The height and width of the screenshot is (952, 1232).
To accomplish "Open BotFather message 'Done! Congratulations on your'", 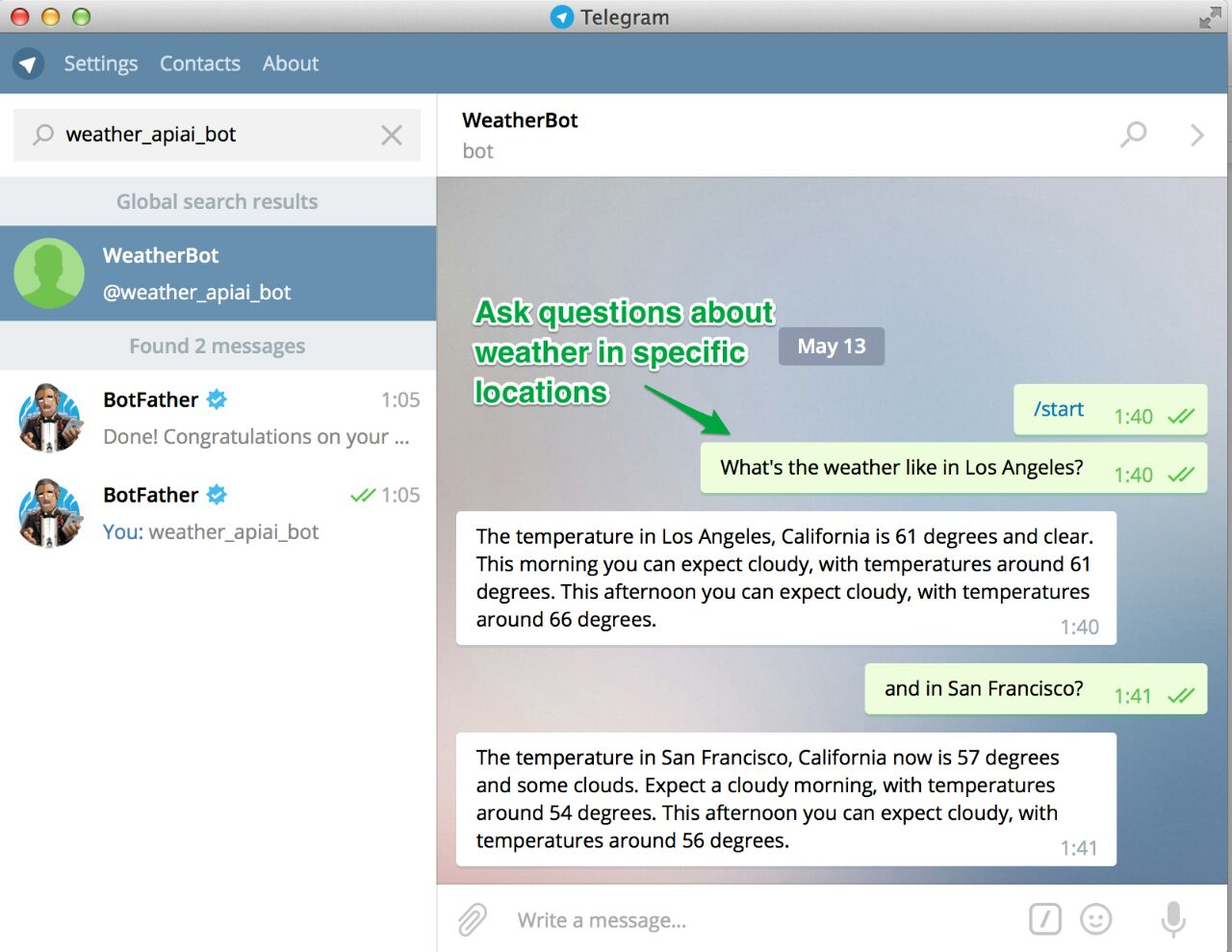I will [x=218, y=418].
